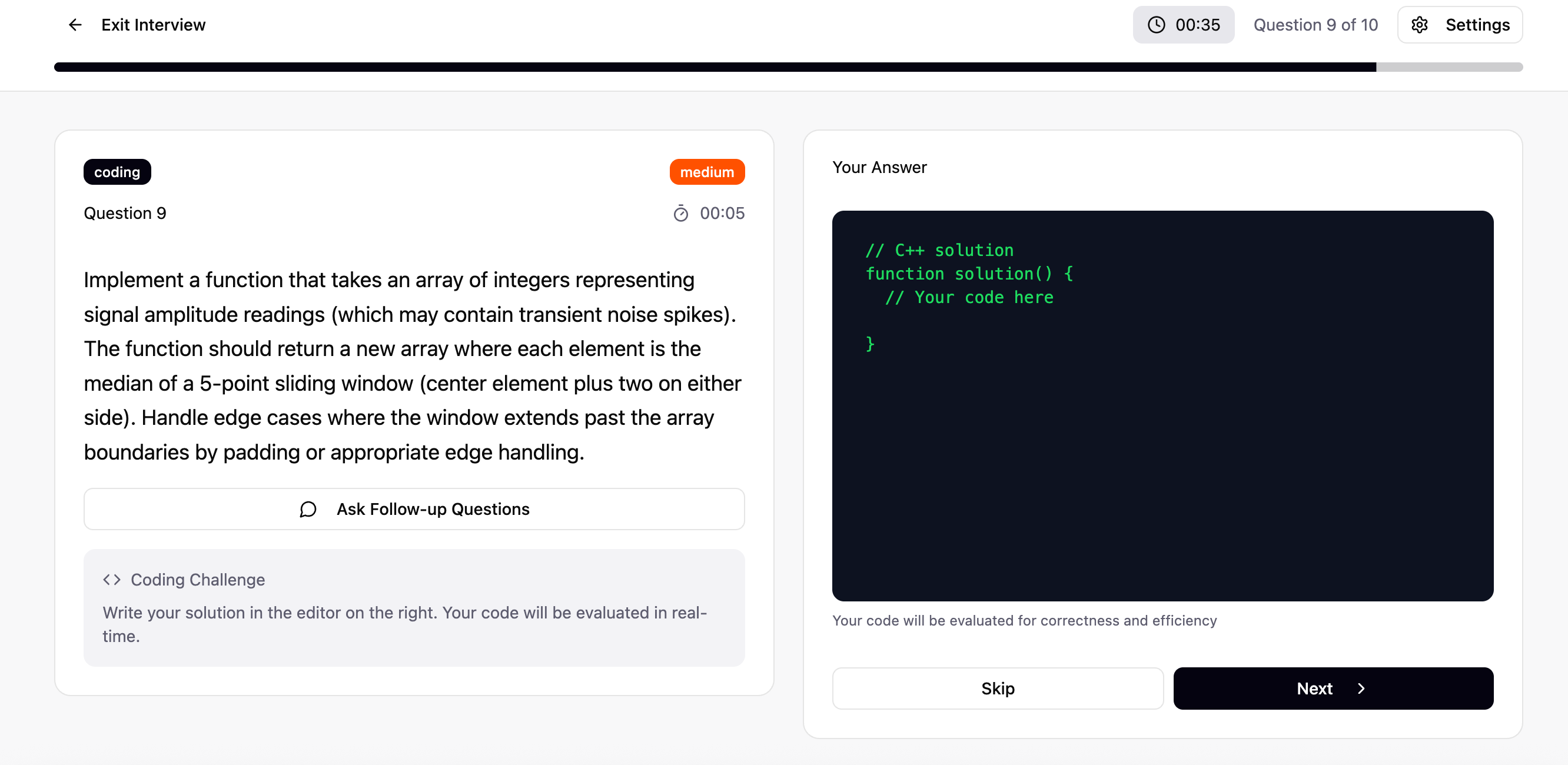The image size is (1568, 765).
Task: Click the Coding Challenge info panel
Action: coord(414,615)
